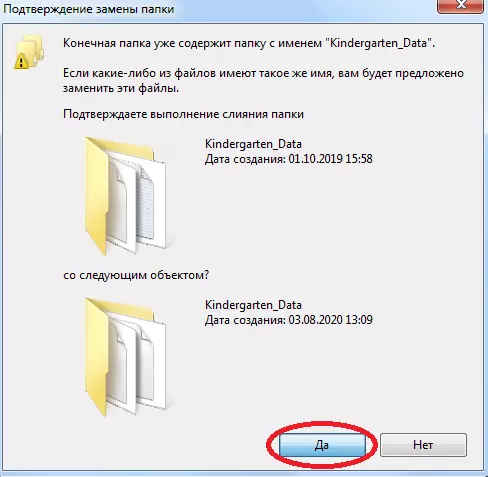Screen dimensions: 488x477
Task: Decline the merge with Нет button
Action: 423,445
